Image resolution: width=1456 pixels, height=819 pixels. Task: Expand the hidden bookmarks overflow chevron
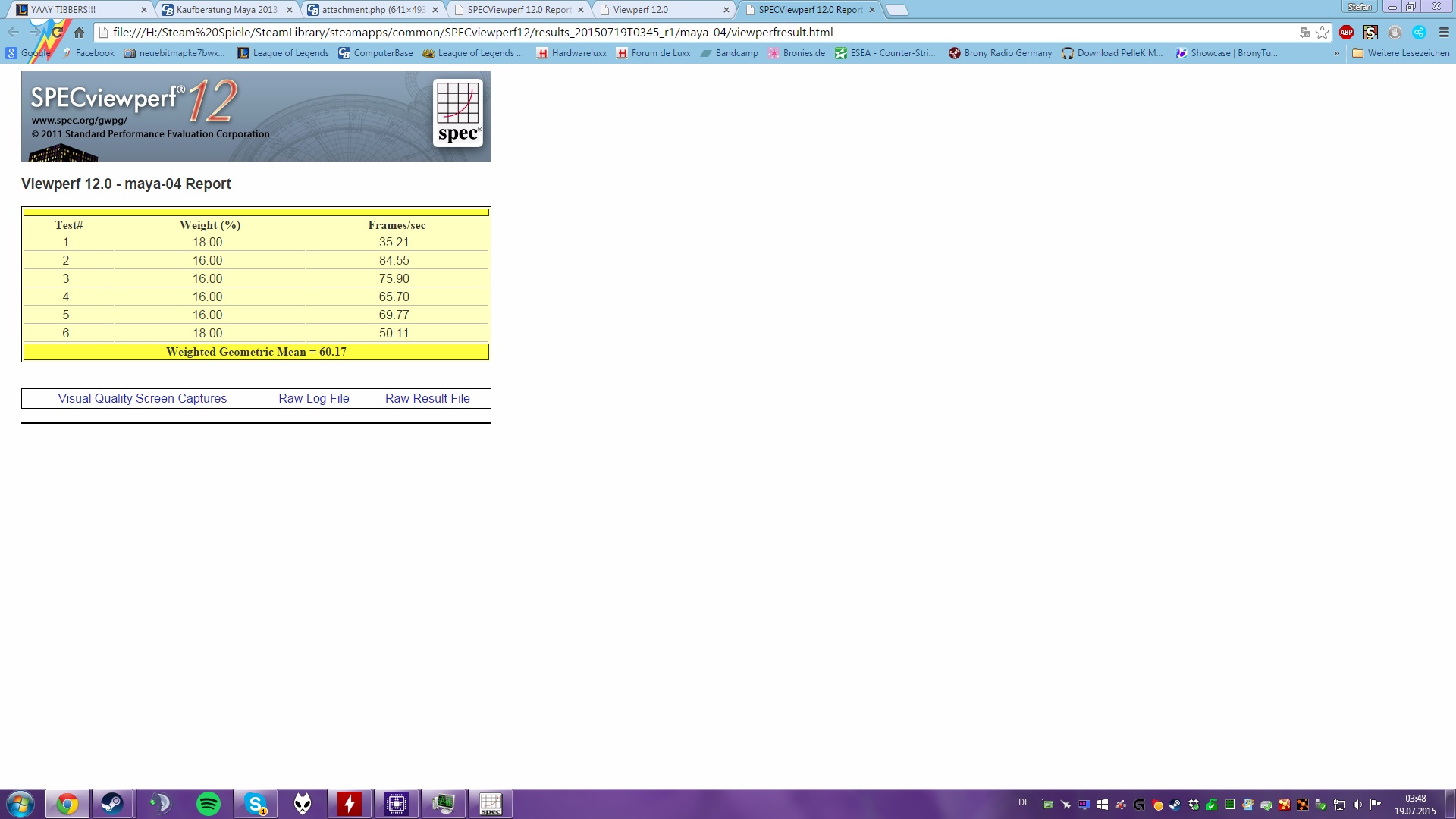[x=1336, y=53]
